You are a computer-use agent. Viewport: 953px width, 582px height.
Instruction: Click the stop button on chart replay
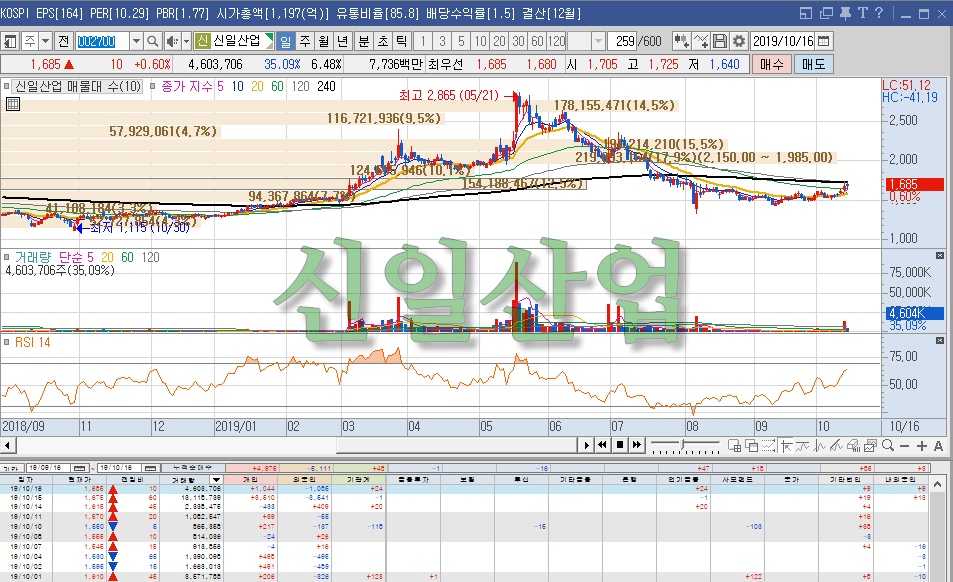click(620, 445)
